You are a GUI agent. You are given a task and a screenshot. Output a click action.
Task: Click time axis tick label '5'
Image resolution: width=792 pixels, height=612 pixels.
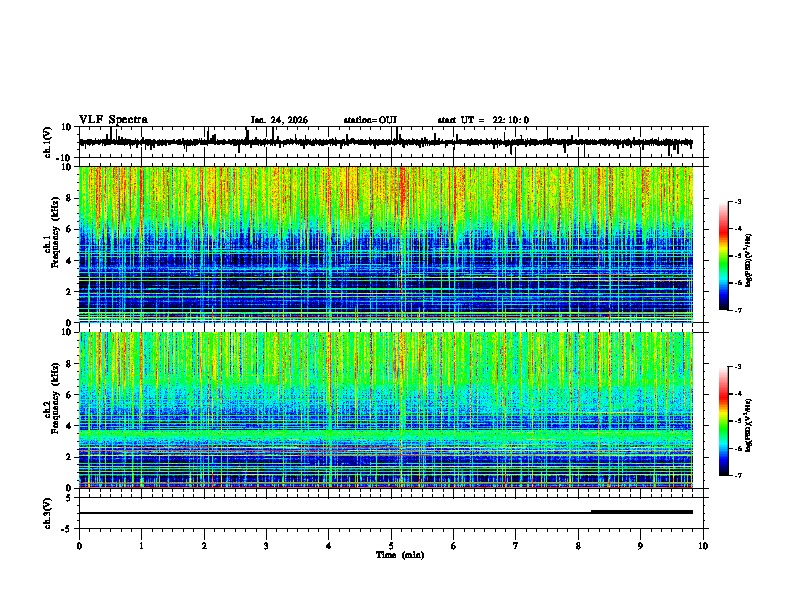391,546
